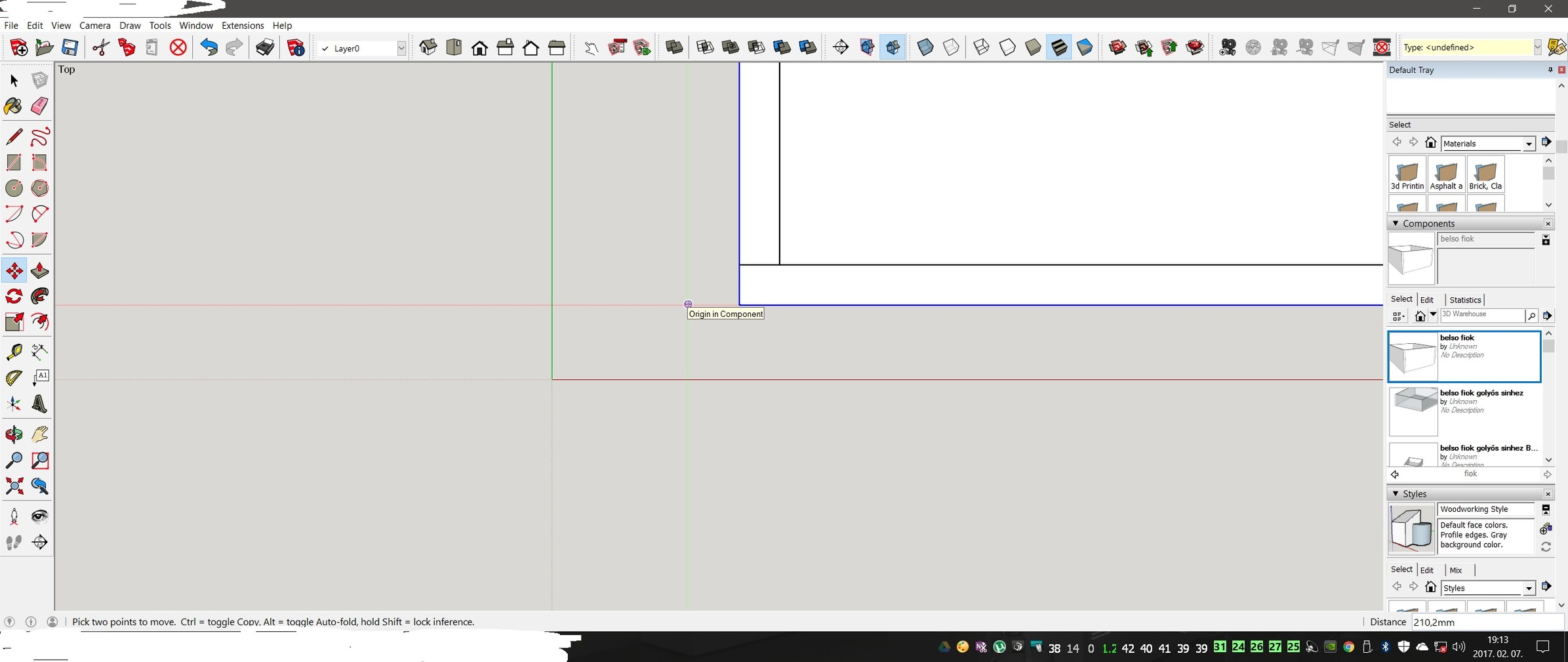The image size is (1568, 662).
Task: Select the arrow Select tool
Action: coord(14,80)
